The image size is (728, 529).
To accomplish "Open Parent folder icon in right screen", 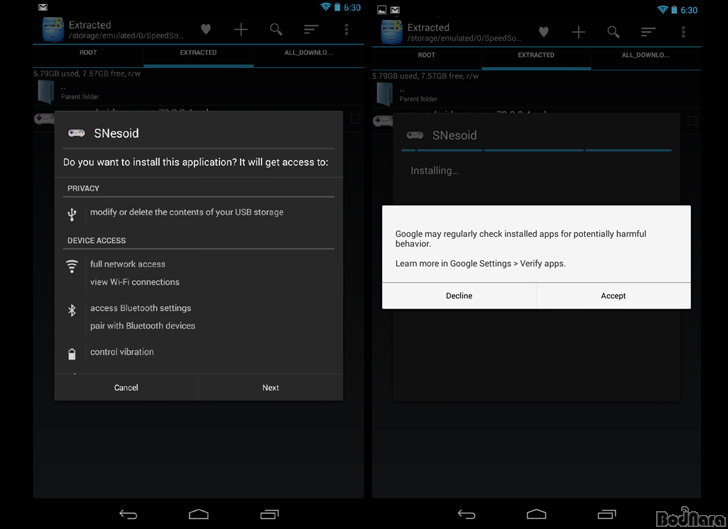I will tap(384, 94).
